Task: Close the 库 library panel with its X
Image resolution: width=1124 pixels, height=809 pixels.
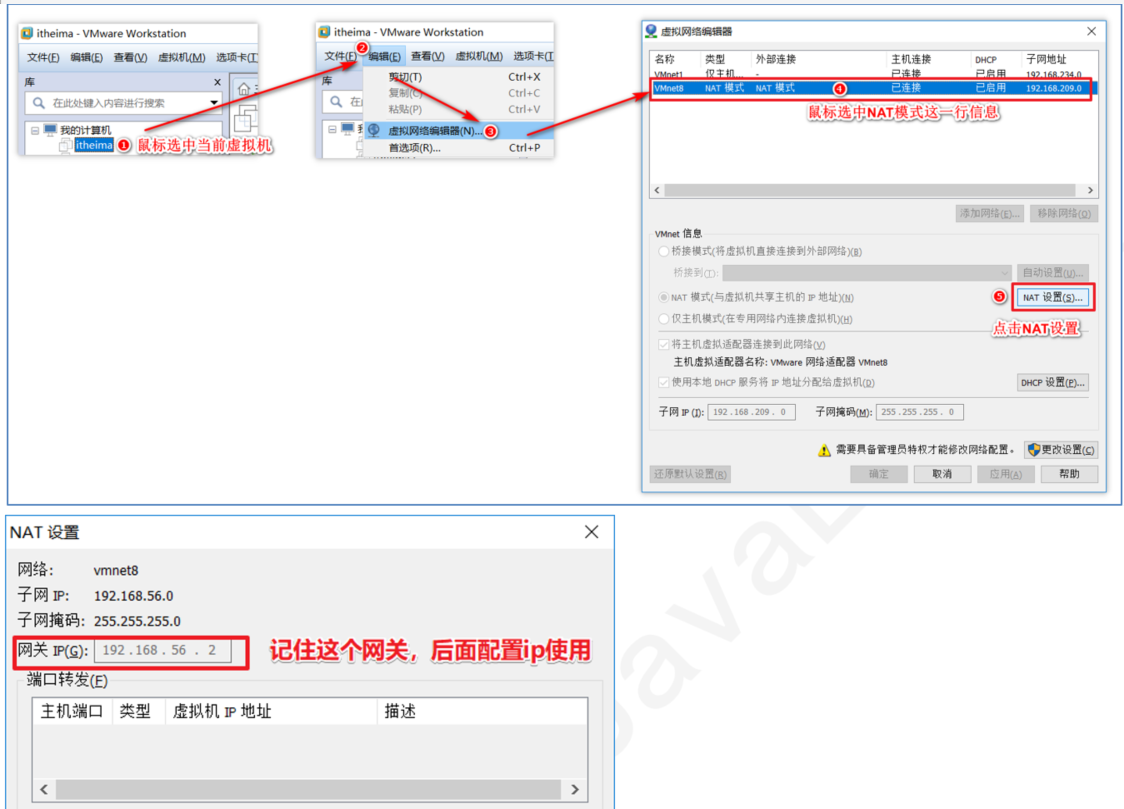Action: coord(217,82)
